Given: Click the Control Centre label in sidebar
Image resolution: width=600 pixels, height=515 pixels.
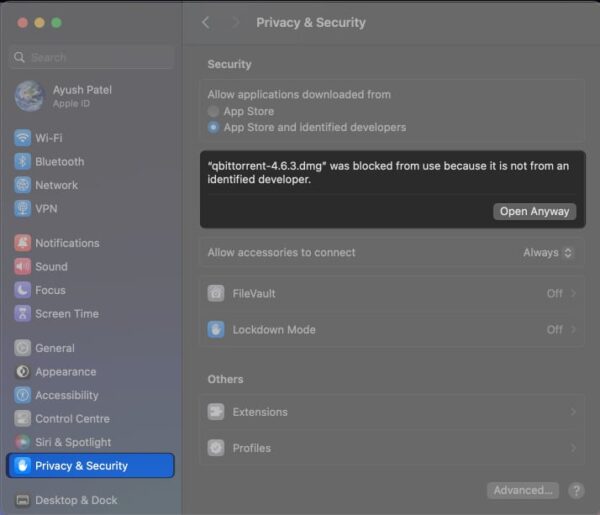Looking at the screenshot, I should point(72,419).
